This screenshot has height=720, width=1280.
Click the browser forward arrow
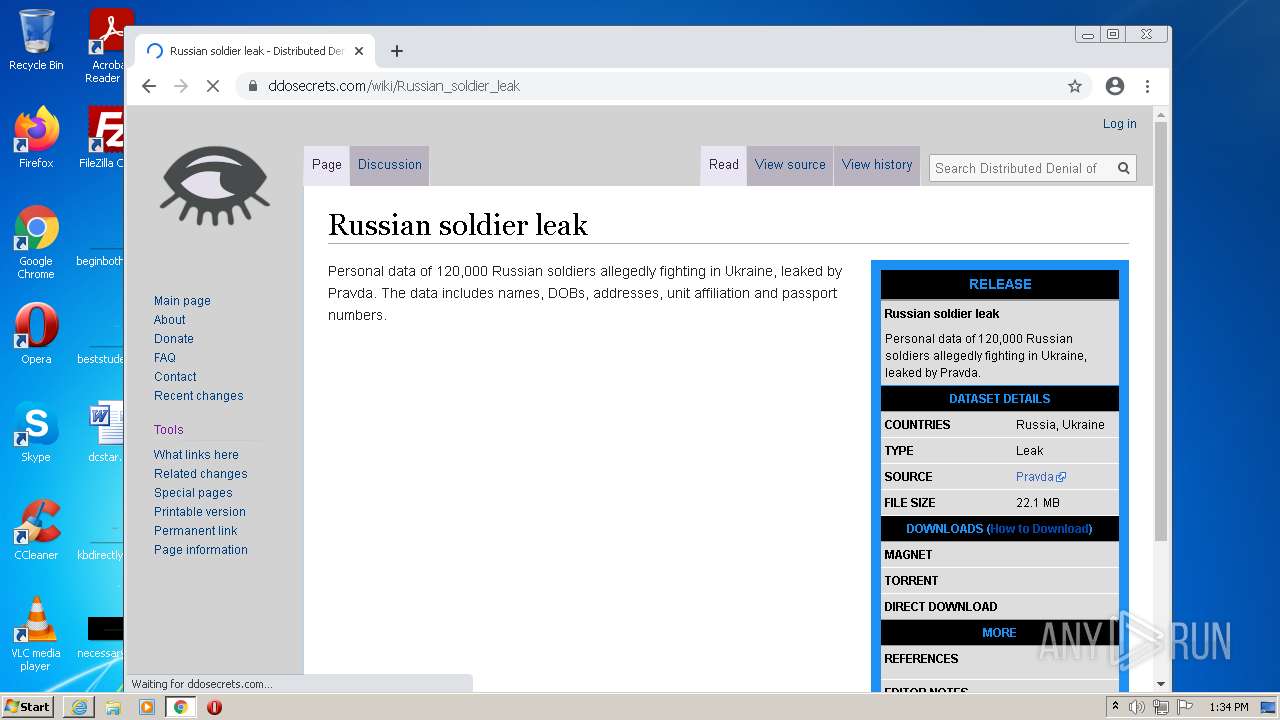click(x=181, y=86)
